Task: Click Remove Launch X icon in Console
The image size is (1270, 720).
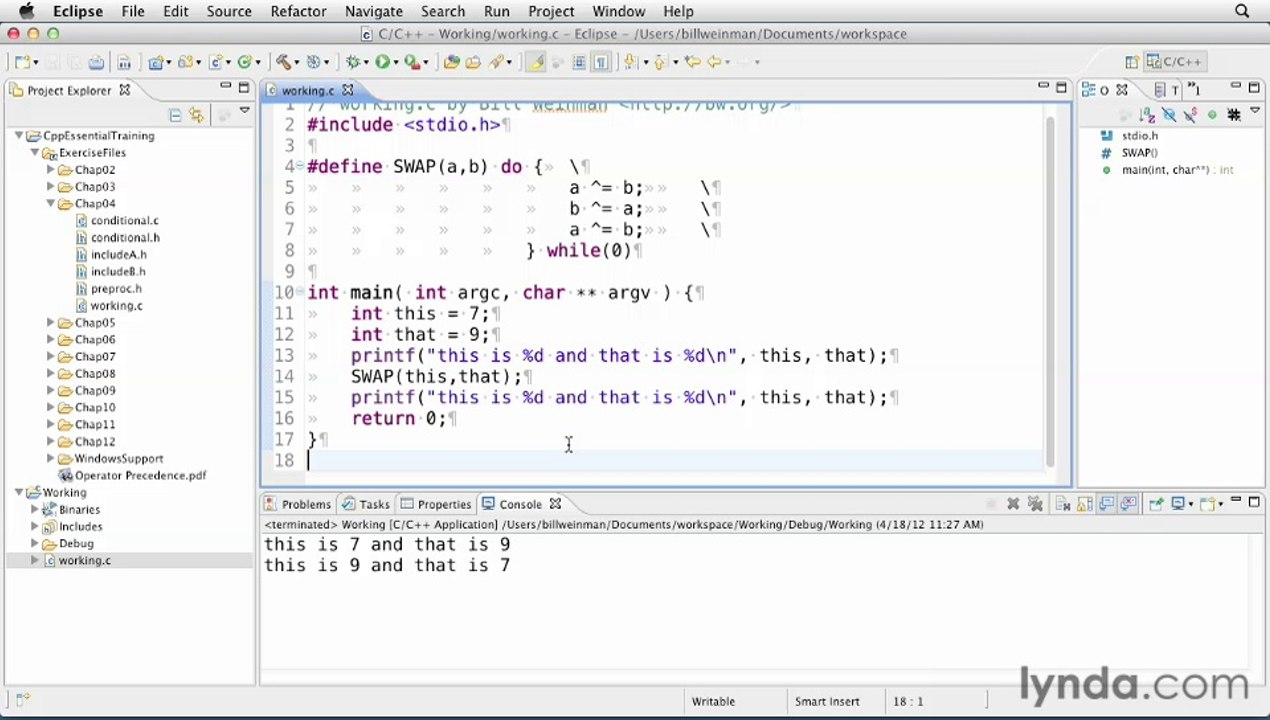Action: [x=1013, y=504]
